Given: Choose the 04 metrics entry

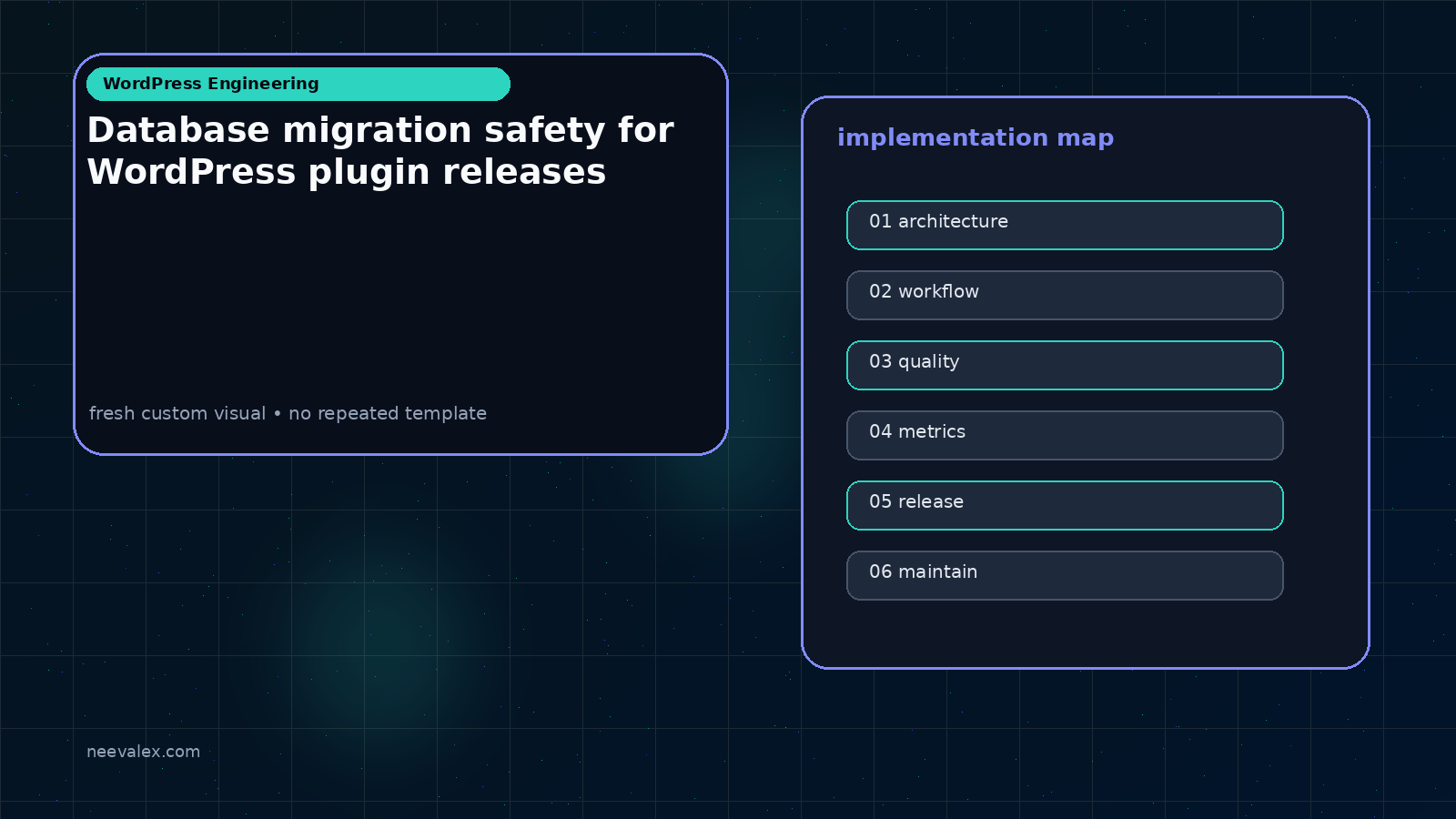Looking at the screenshot, I should [x=1065, y=435].
